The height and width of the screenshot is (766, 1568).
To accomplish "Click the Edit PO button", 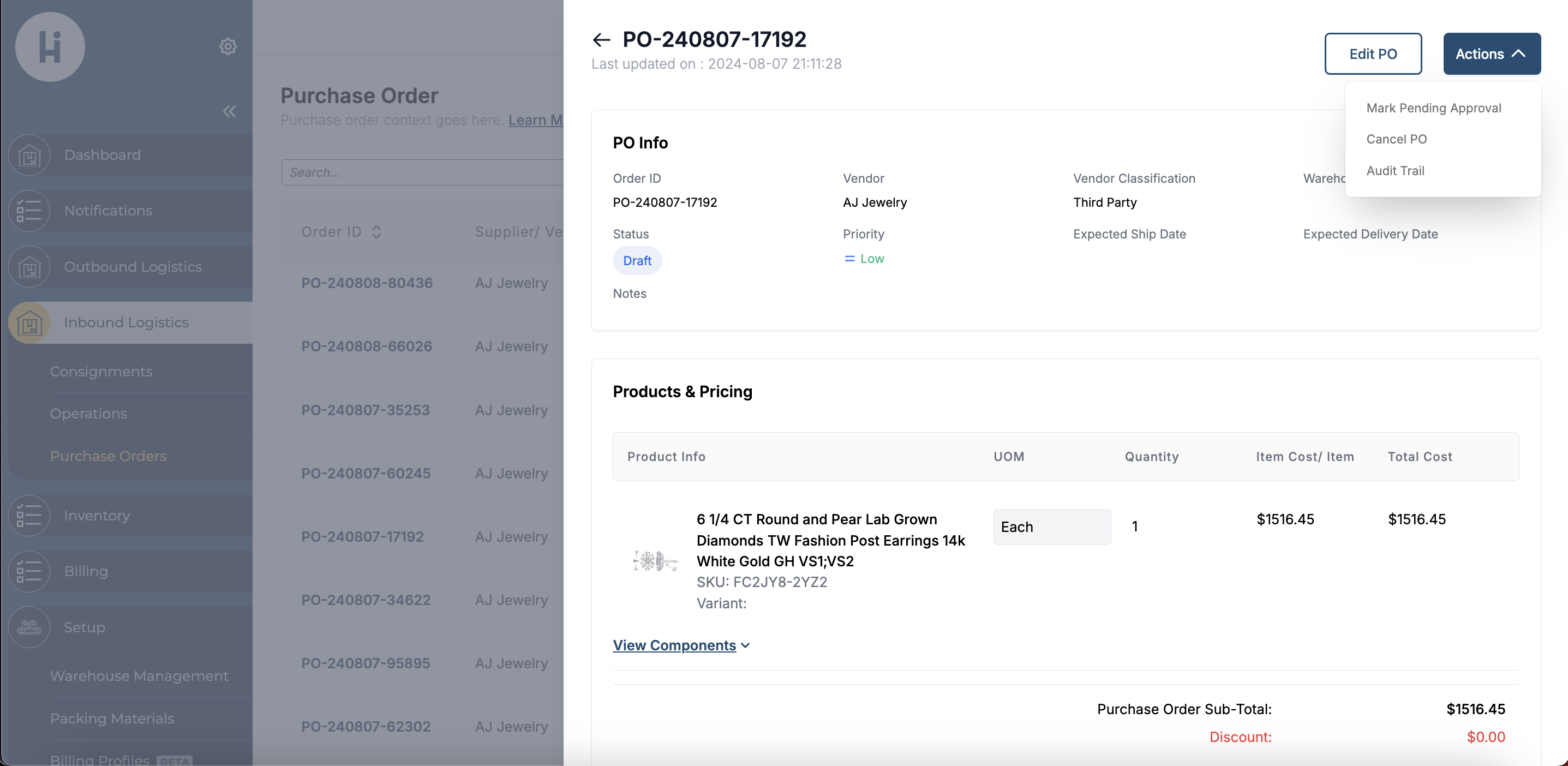I will [x=1373, y=54].
